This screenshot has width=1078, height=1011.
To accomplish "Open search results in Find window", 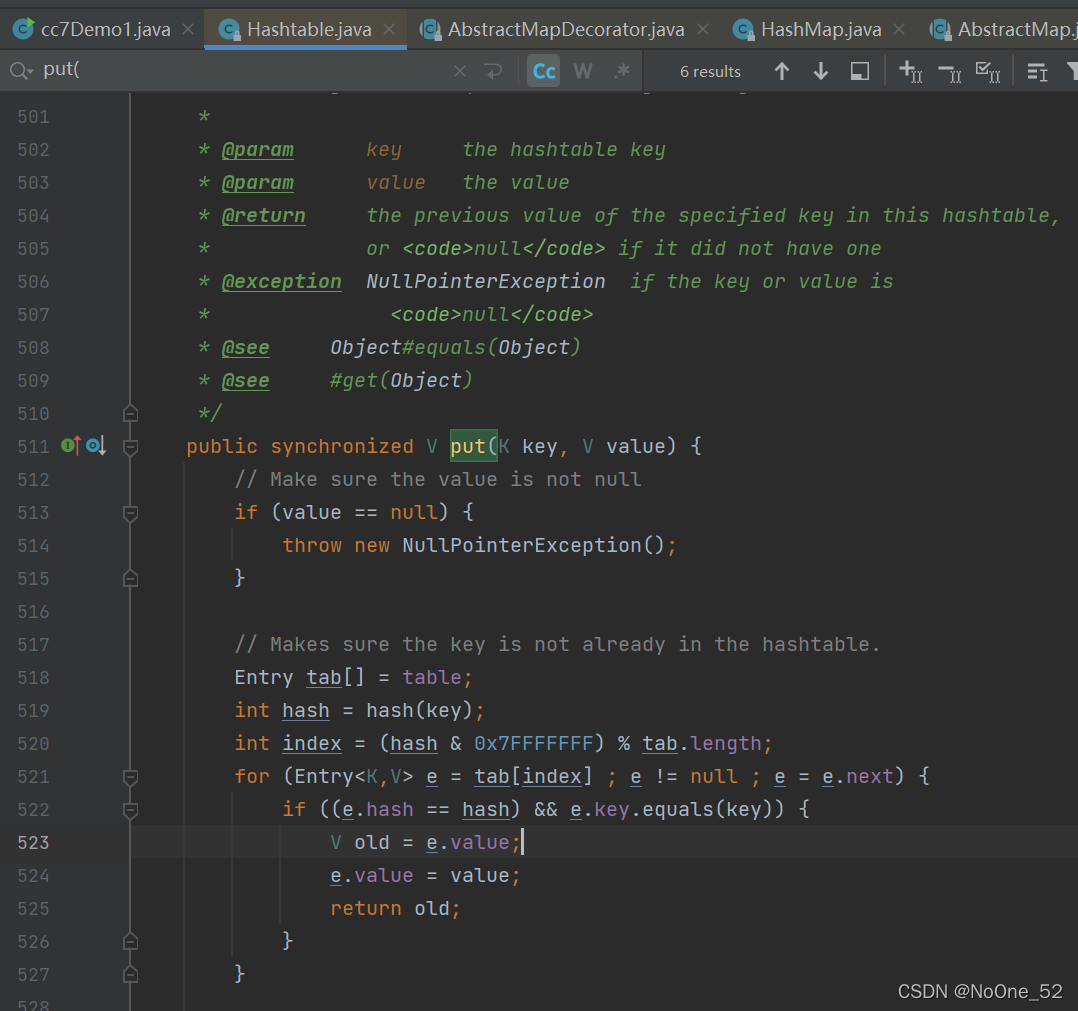I will [x=860, y=71].
